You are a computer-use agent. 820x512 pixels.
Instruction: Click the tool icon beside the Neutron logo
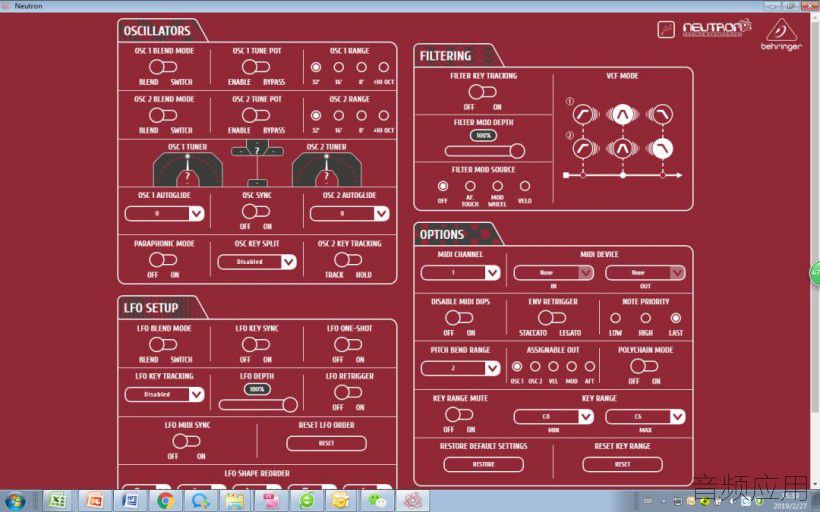click(666, 29)
